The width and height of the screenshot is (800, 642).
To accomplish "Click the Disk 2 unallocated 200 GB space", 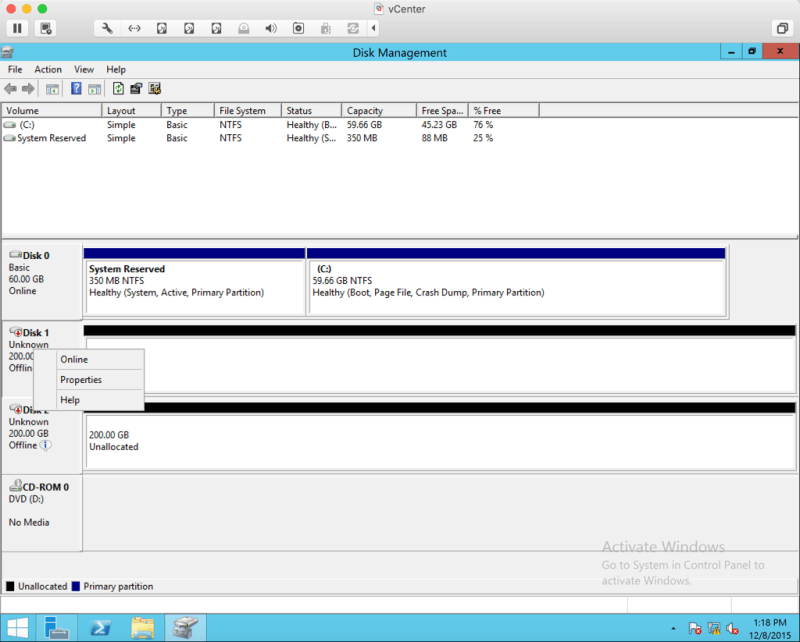I will tap(440, 440).
